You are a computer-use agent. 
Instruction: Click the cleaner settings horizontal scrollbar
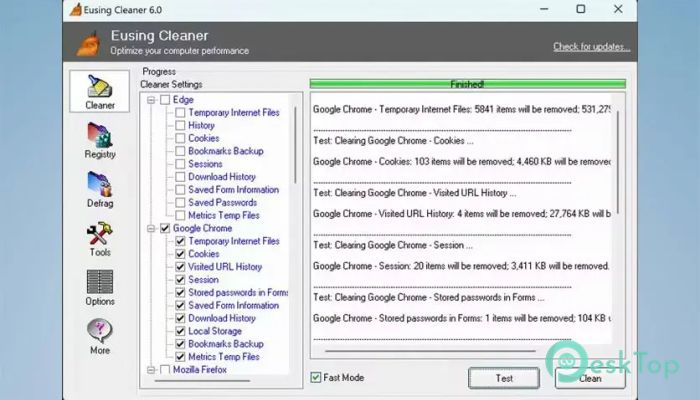(202, 381)
